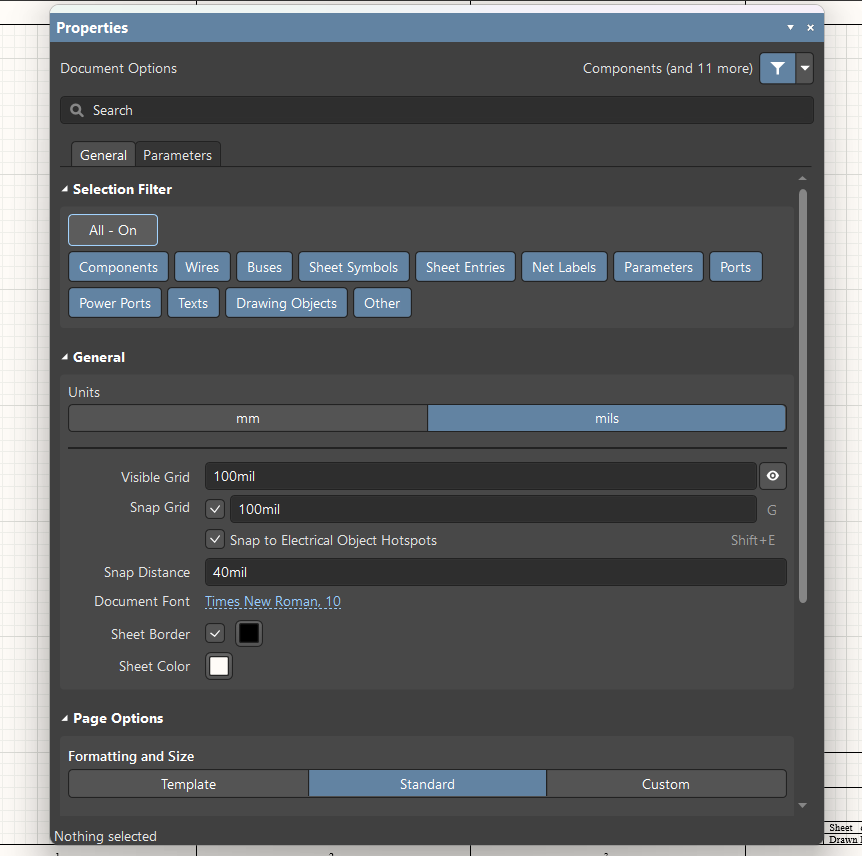The image size is (862, 856).
Task: Uncheck the Sheet Border checkbox
Action: coord(215,633)
